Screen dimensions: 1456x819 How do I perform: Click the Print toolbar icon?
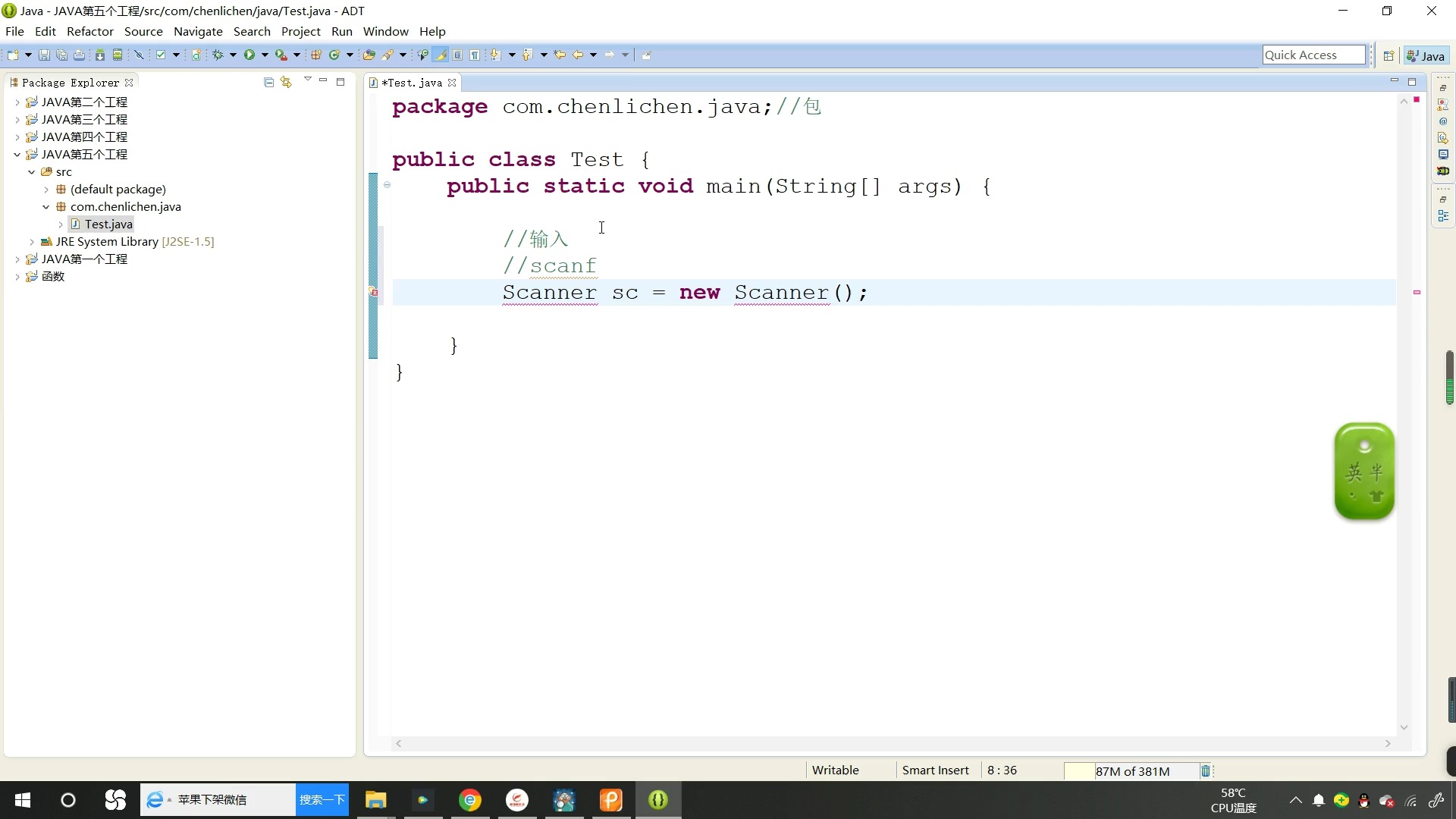pos(79,55)
